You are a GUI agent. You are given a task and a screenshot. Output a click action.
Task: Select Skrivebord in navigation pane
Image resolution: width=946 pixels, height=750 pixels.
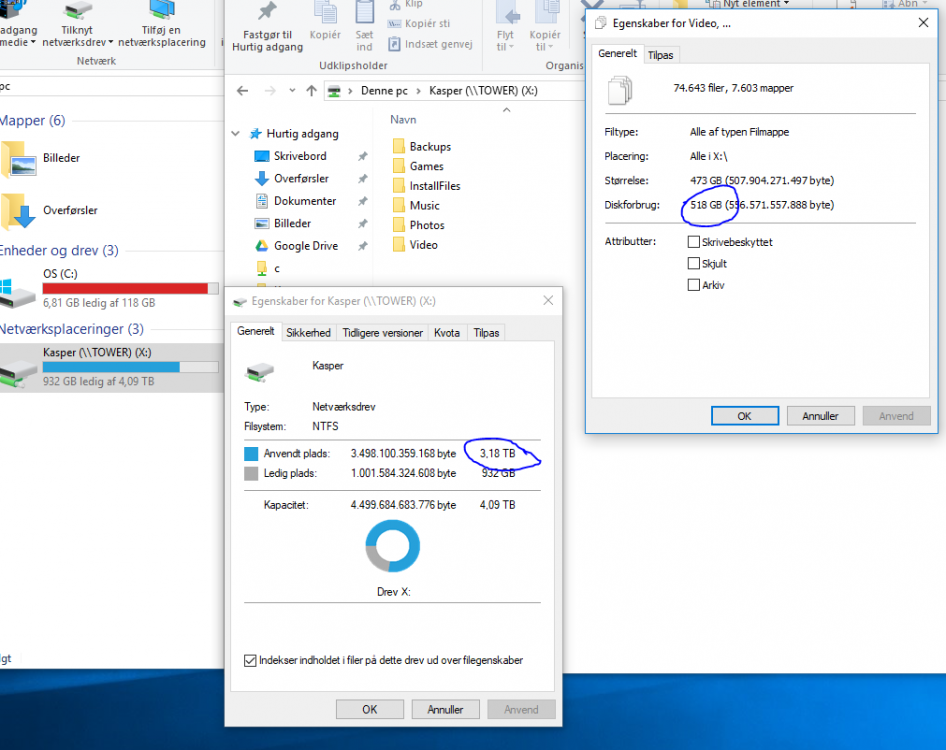[x=300, y=156]
